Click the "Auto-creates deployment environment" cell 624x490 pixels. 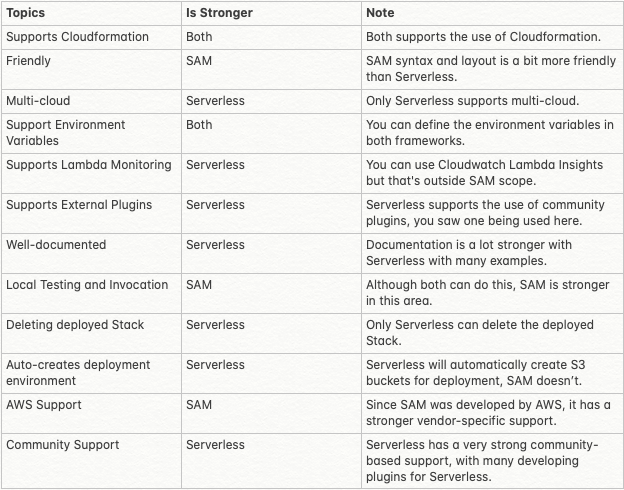(78, 373)
